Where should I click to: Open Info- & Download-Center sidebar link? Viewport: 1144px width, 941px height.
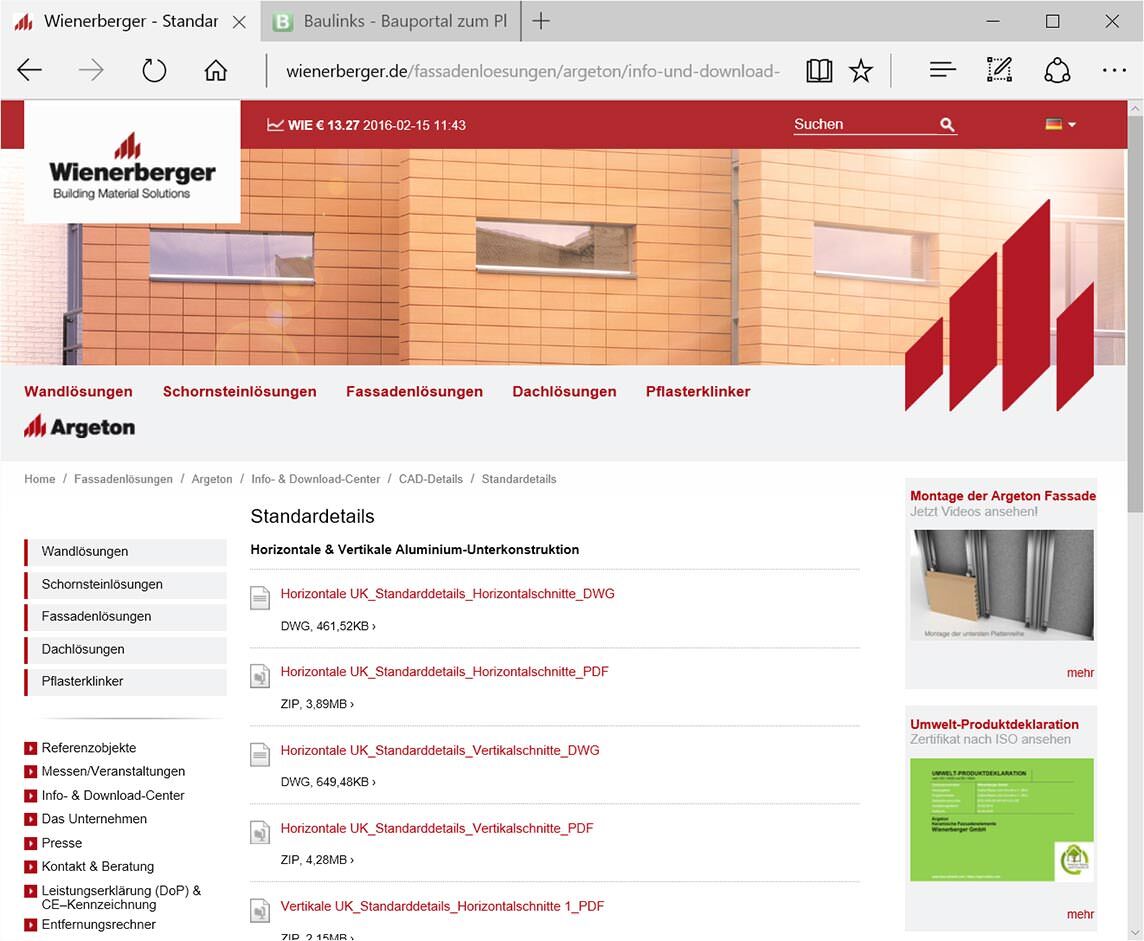(x=113, y=796)
